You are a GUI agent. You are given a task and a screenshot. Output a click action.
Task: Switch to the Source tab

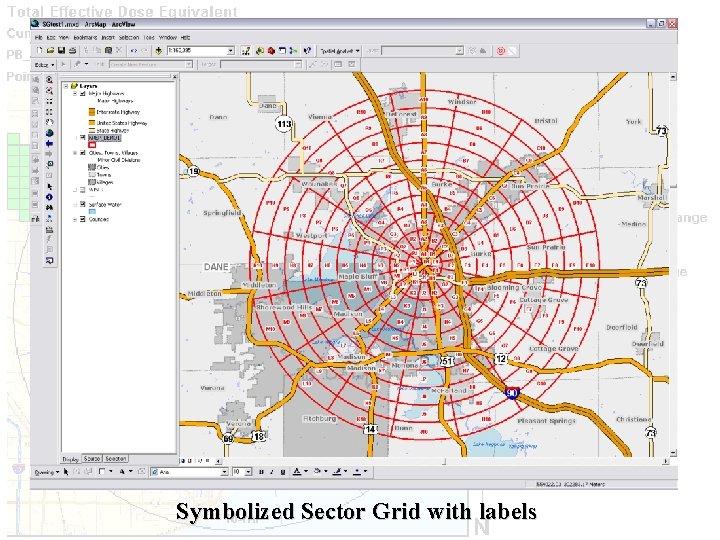click(x=92, y=459)
